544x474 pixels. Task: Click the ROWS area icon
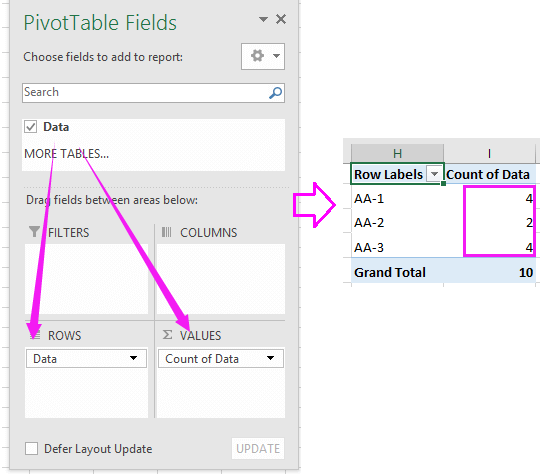tap(35, 335)
